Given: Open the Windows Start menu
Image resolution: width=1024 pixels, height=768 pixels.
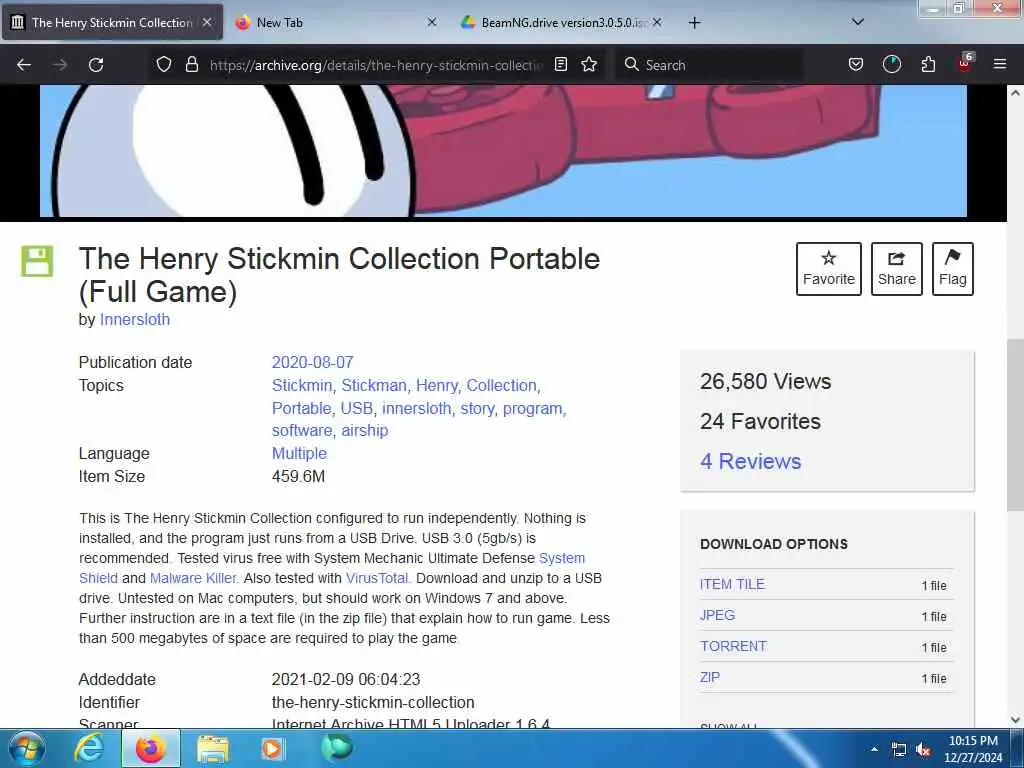Looking at the screenshot, I should [26, 748].
